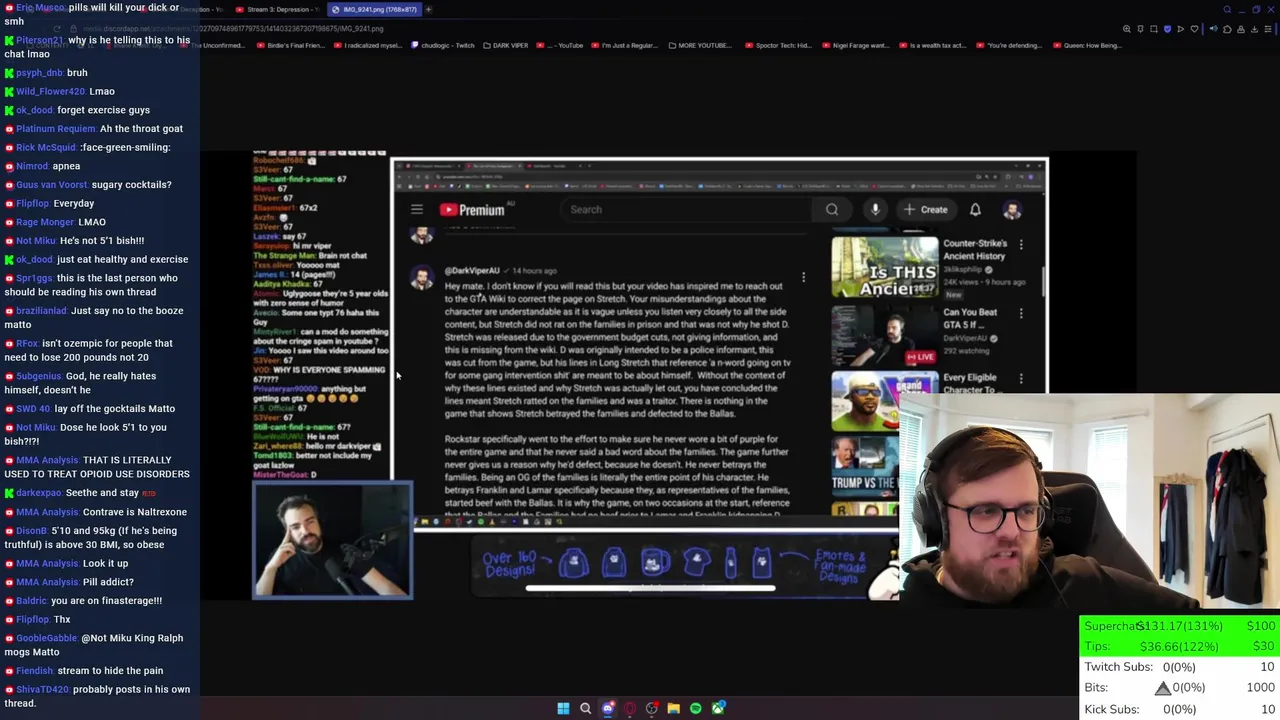1280x720 pixels.
Task: Open Opera browser from the taskbar
Action: (x=629, y=708)
